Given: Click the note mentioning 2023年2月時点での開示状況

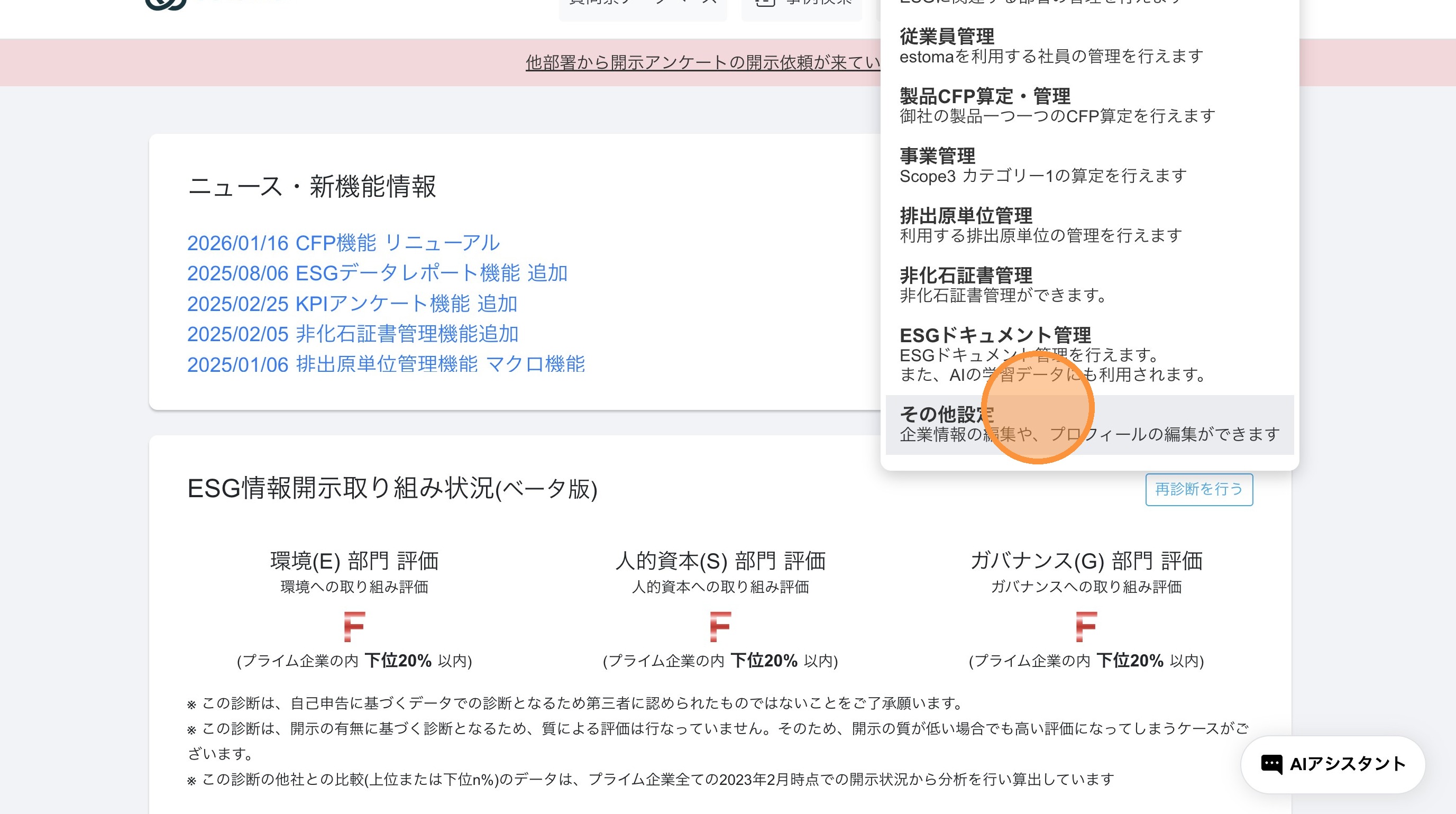Looking at the screenshot, I should (651, 780).
